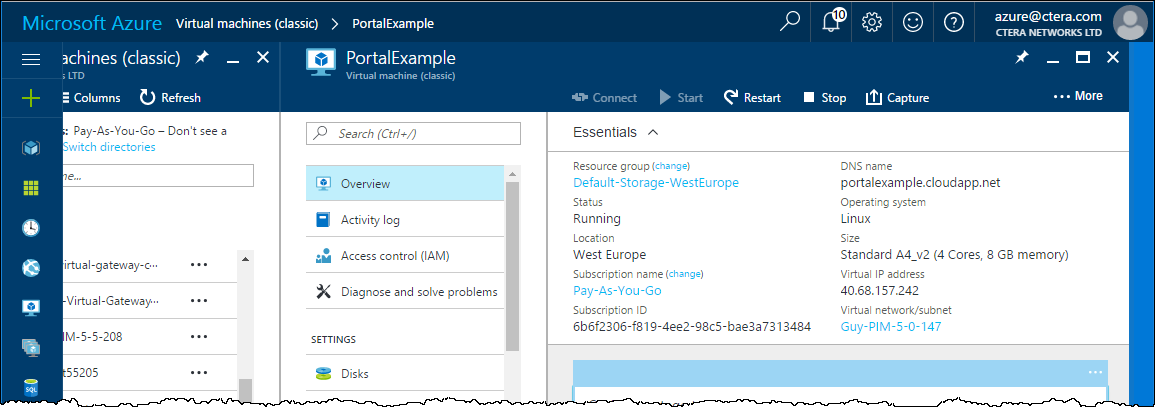The height and width of the screenshot is (407, 1155).
Task: Click Start in the VM toolbar
Action: pyautogui.click(x=681, y=97)
